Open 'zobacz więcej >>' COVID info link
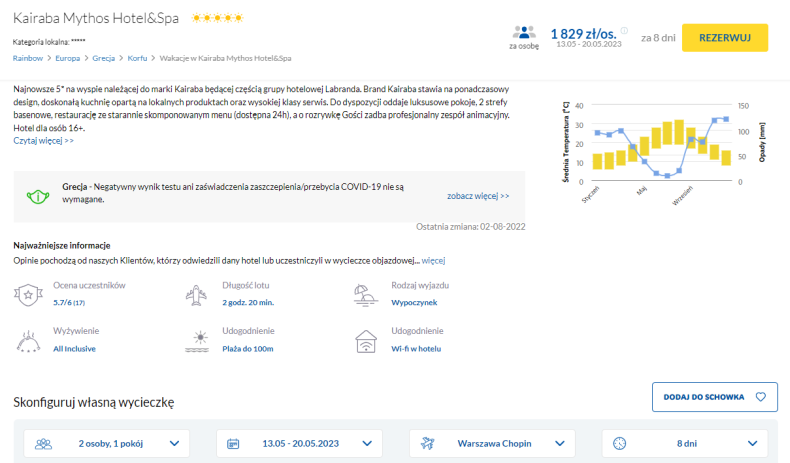790x463 pixels. (478, 195)
